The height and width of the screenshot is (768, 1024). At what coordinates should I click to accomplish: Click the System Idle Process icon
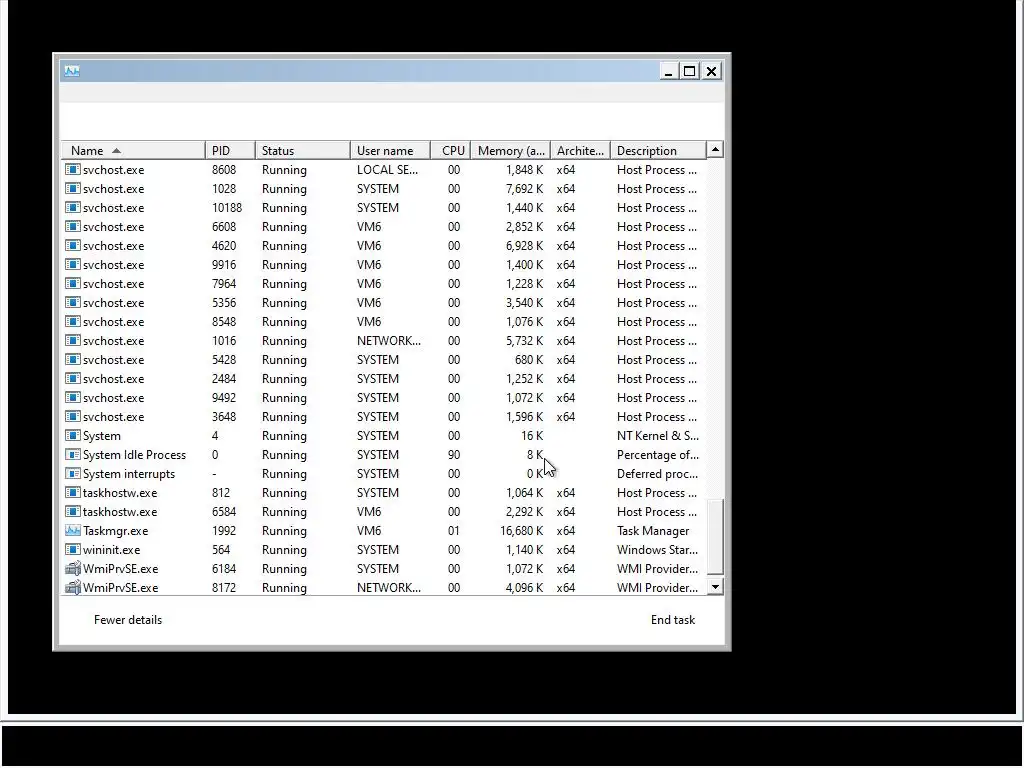tap(72, 455)
